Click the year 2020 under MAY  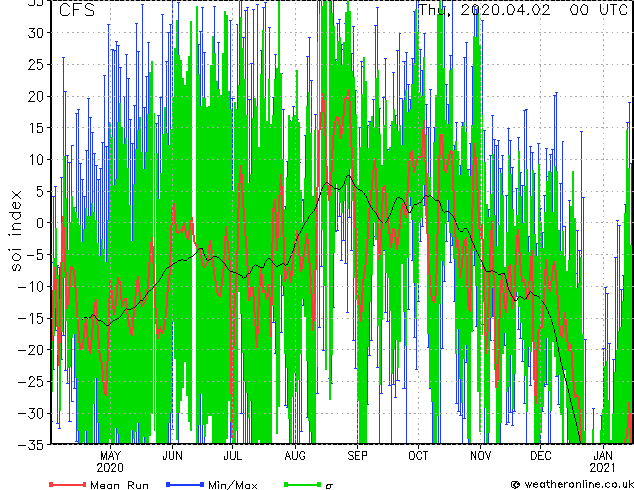tap(110, 468)
